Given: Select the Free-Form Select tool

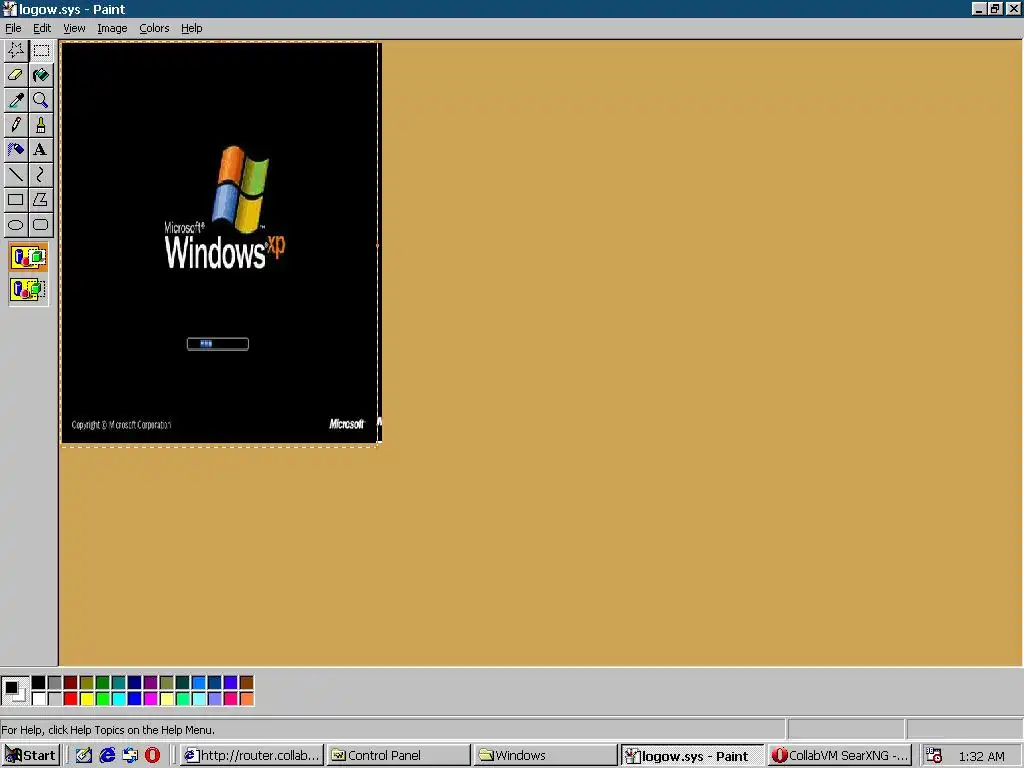Looking at the screenshot, I should pyautogui.click(x=16, y=50).
